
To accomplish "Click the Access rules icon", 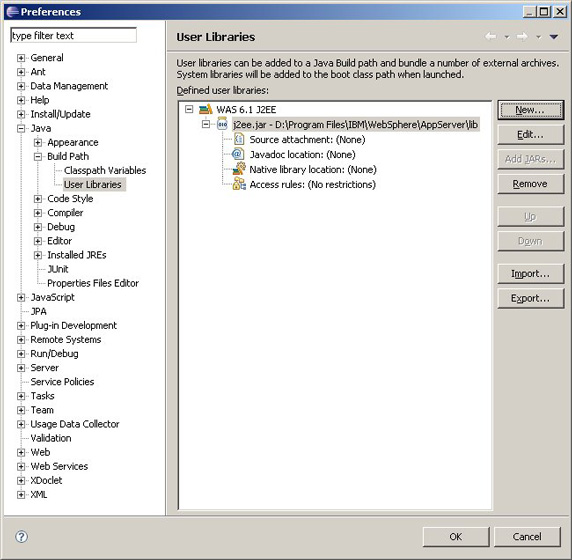I will (x=239, y=184).
